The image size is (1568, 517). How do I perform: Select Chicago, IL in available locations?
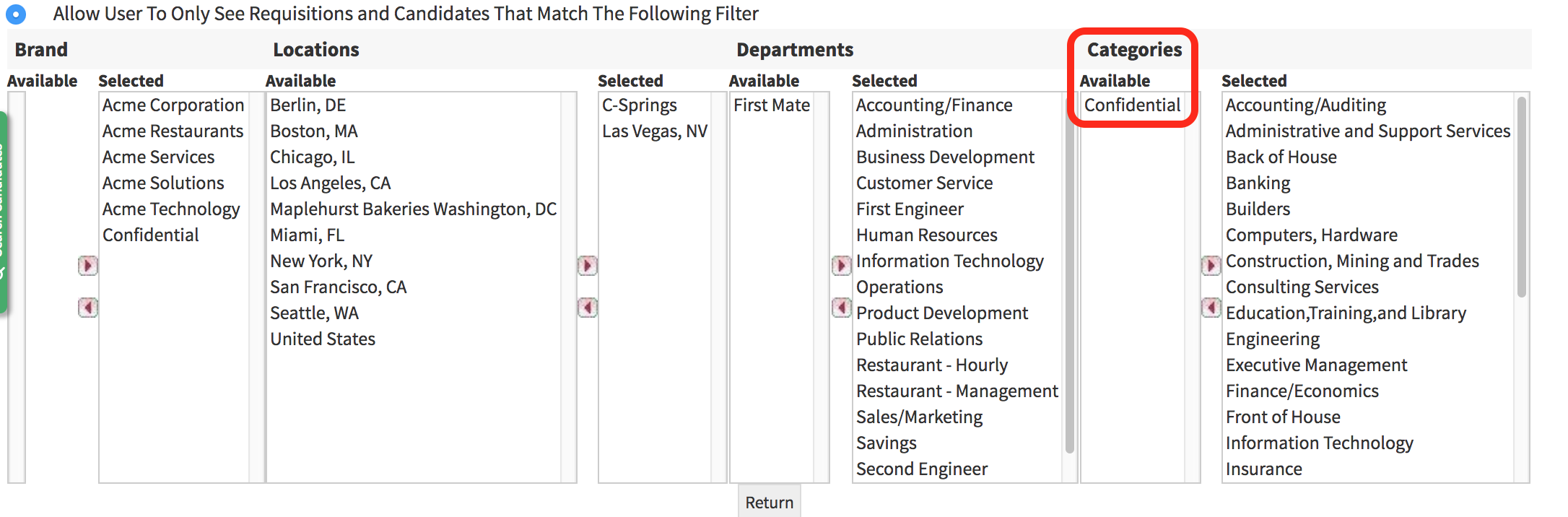click(312, 157)
